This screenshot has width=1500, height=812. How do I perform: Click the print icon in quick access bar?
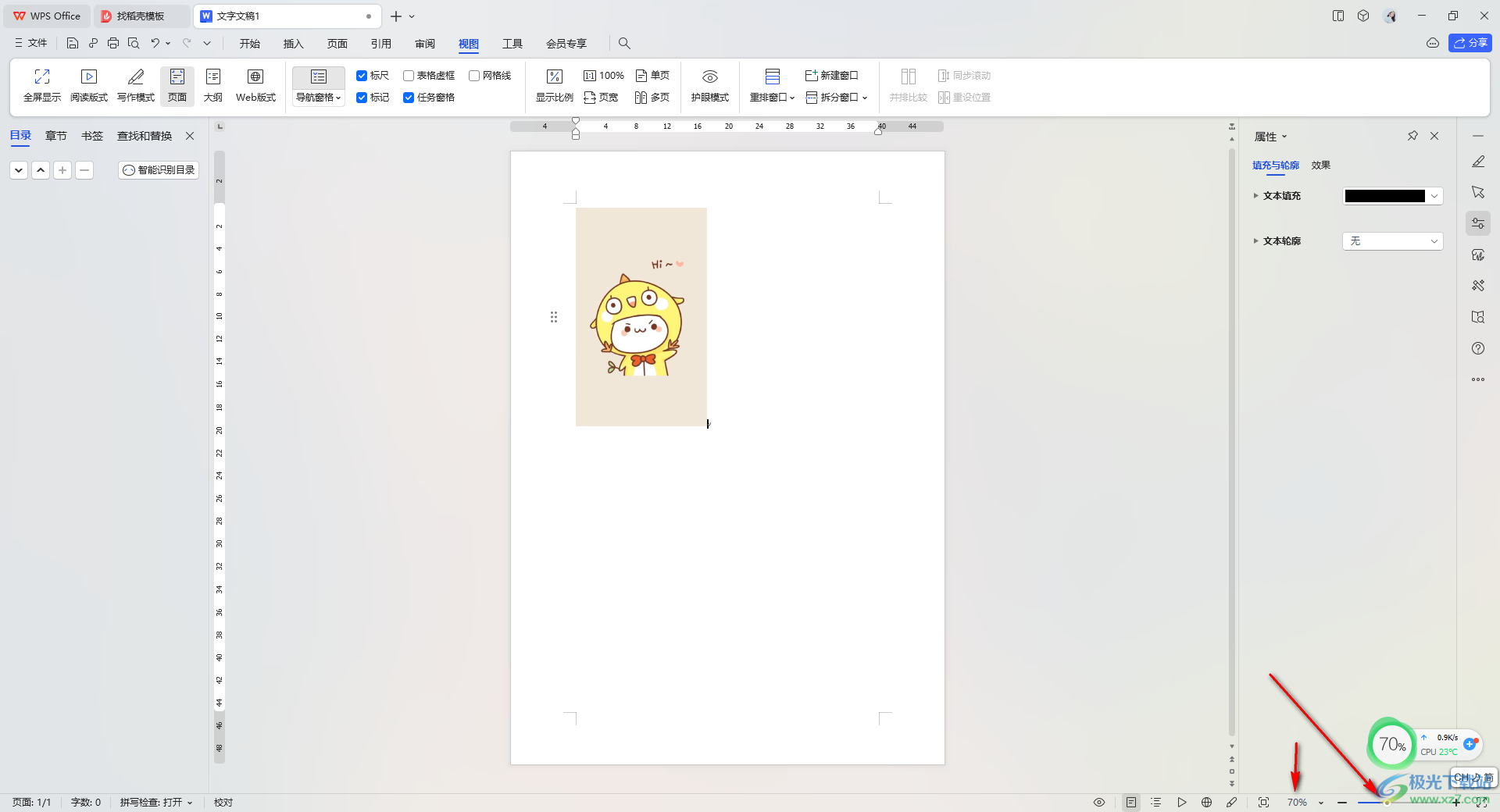[x=113, y=43]
